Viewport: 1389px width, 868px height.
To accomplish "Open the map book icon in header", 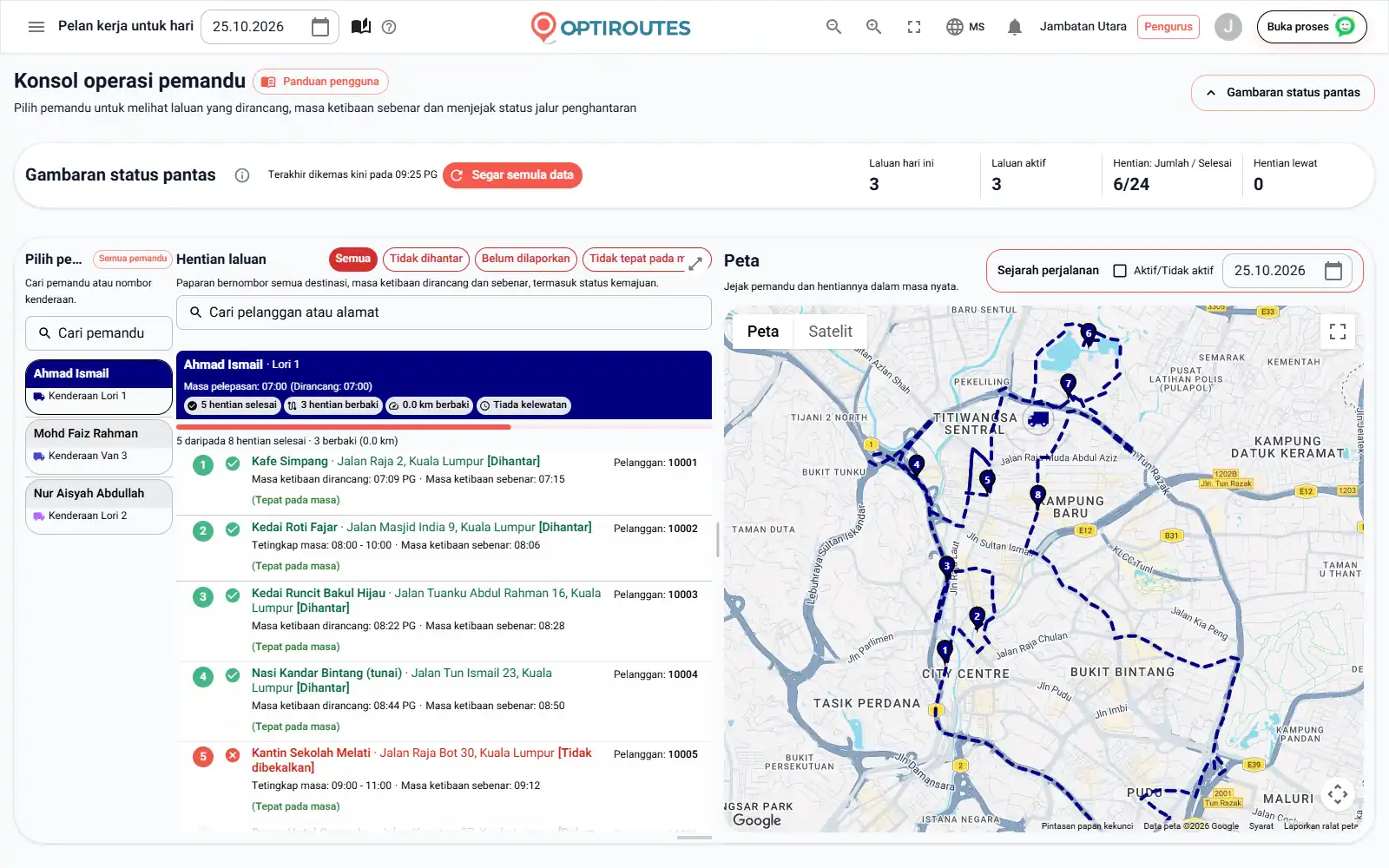I will click(x=361, y=27).
